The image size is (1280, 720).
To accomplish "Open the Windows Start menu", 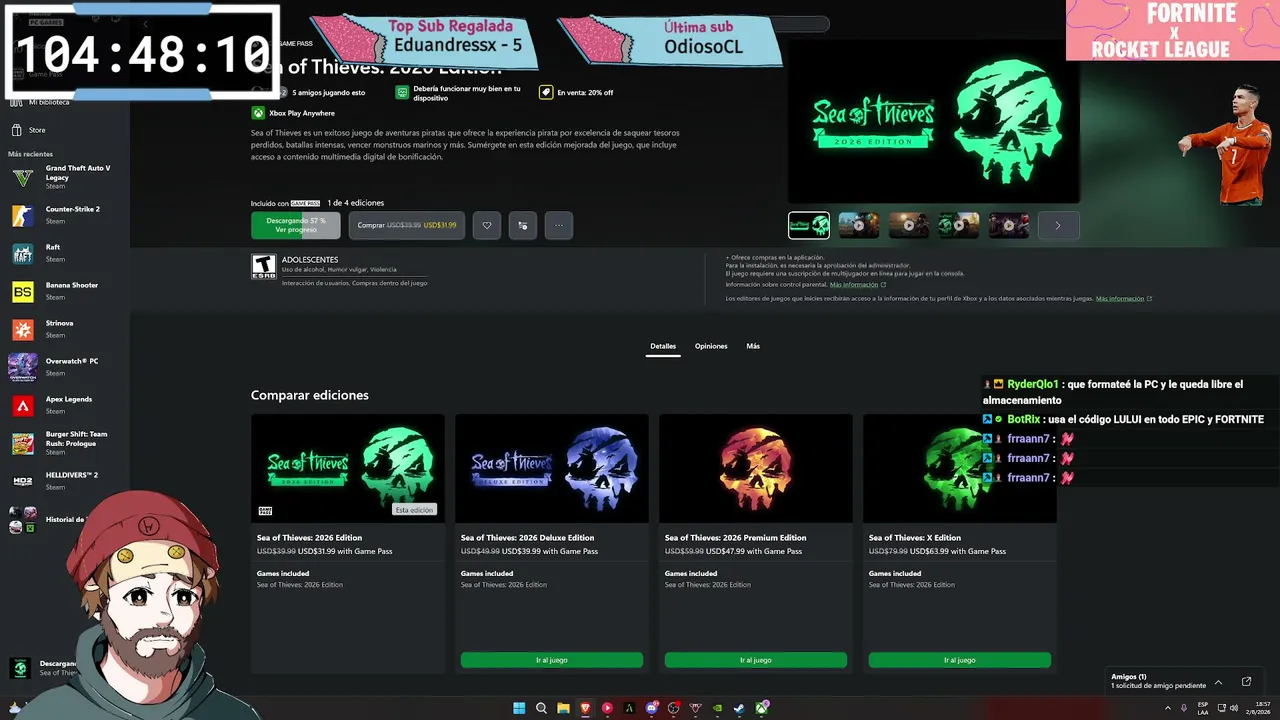I will point(519,708).
